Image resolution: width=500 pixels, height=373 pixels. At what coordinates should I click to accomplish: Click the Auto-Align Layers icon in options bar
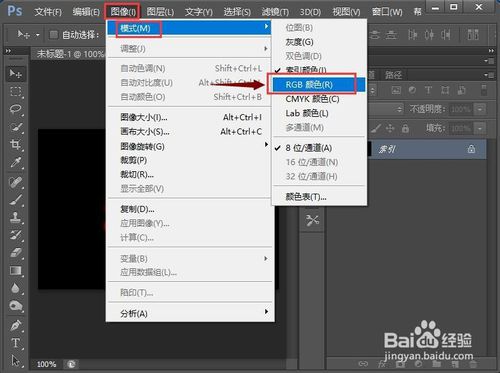(x=473, y=34)
